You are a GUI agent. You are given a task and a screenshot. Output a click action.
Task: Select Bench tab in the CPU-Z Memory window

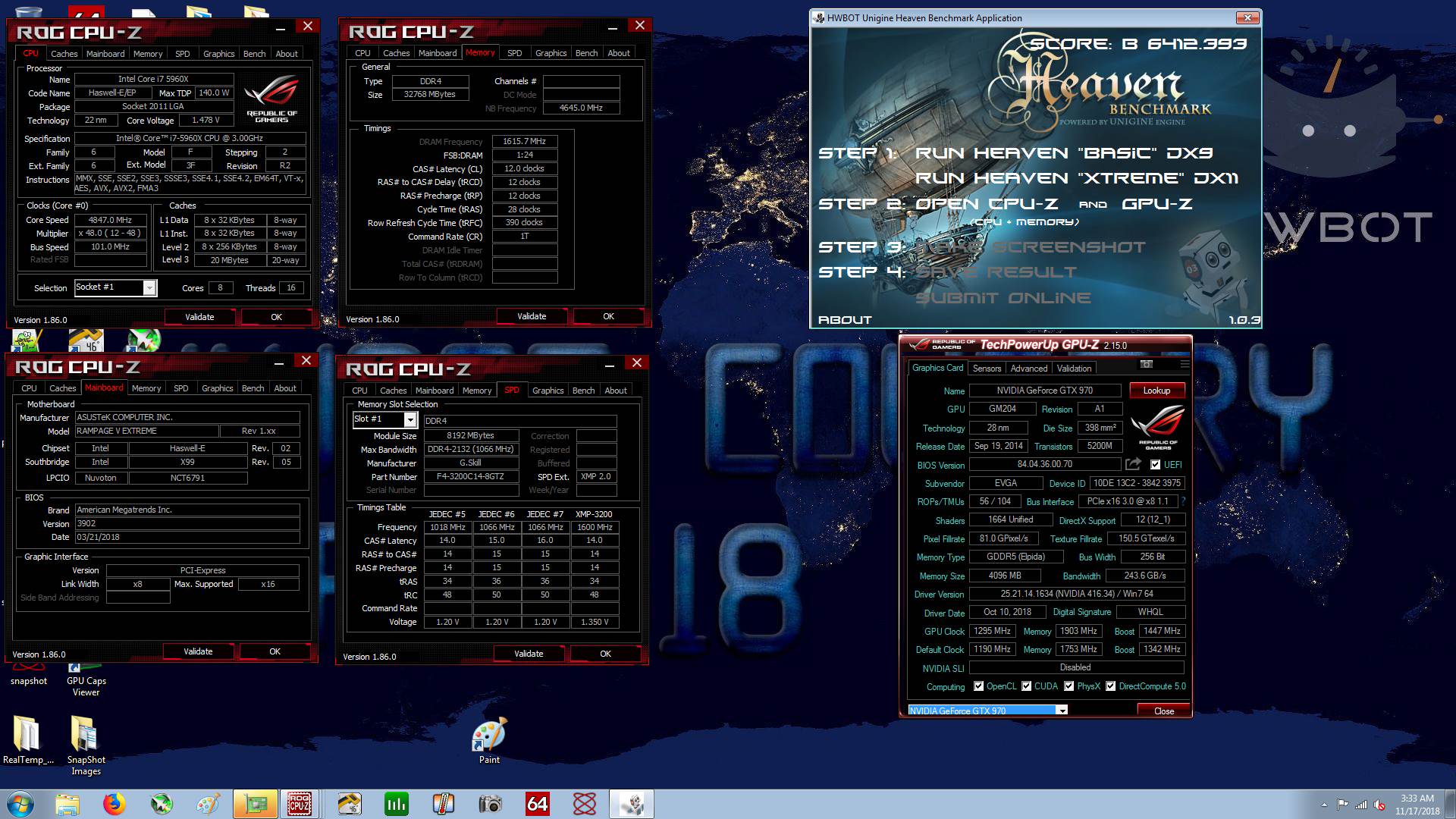pos(586,53)
